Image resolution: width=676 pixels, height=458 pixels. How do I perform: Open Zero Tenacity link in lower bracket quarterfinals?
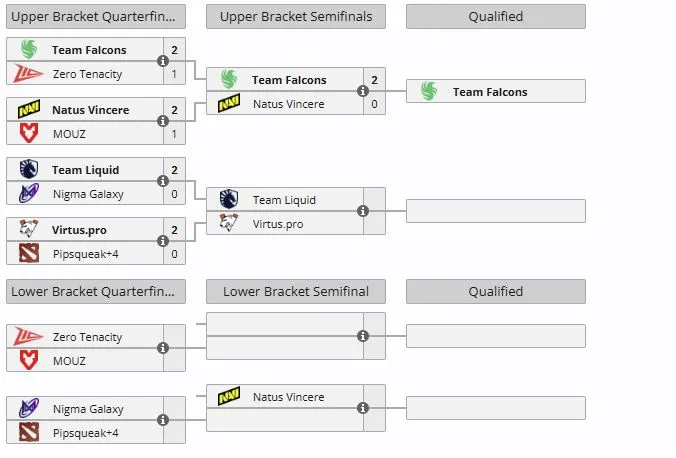(88, 337)
